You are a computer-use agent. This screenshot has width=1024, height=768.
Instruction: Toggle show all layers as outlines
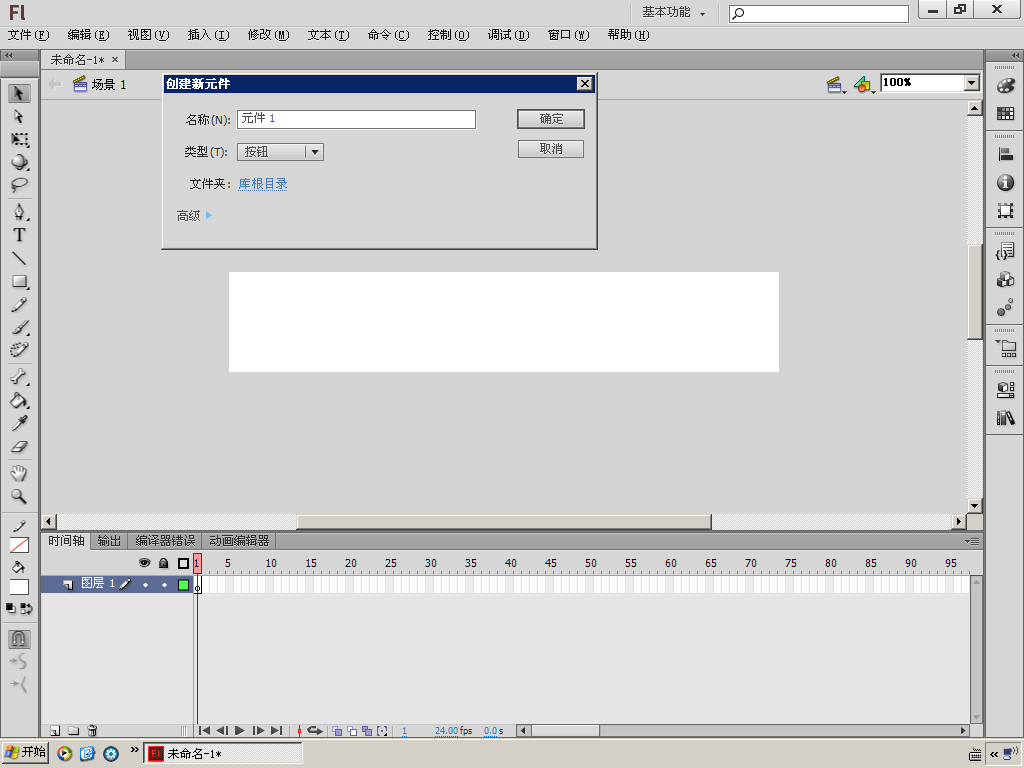point(184,563)
